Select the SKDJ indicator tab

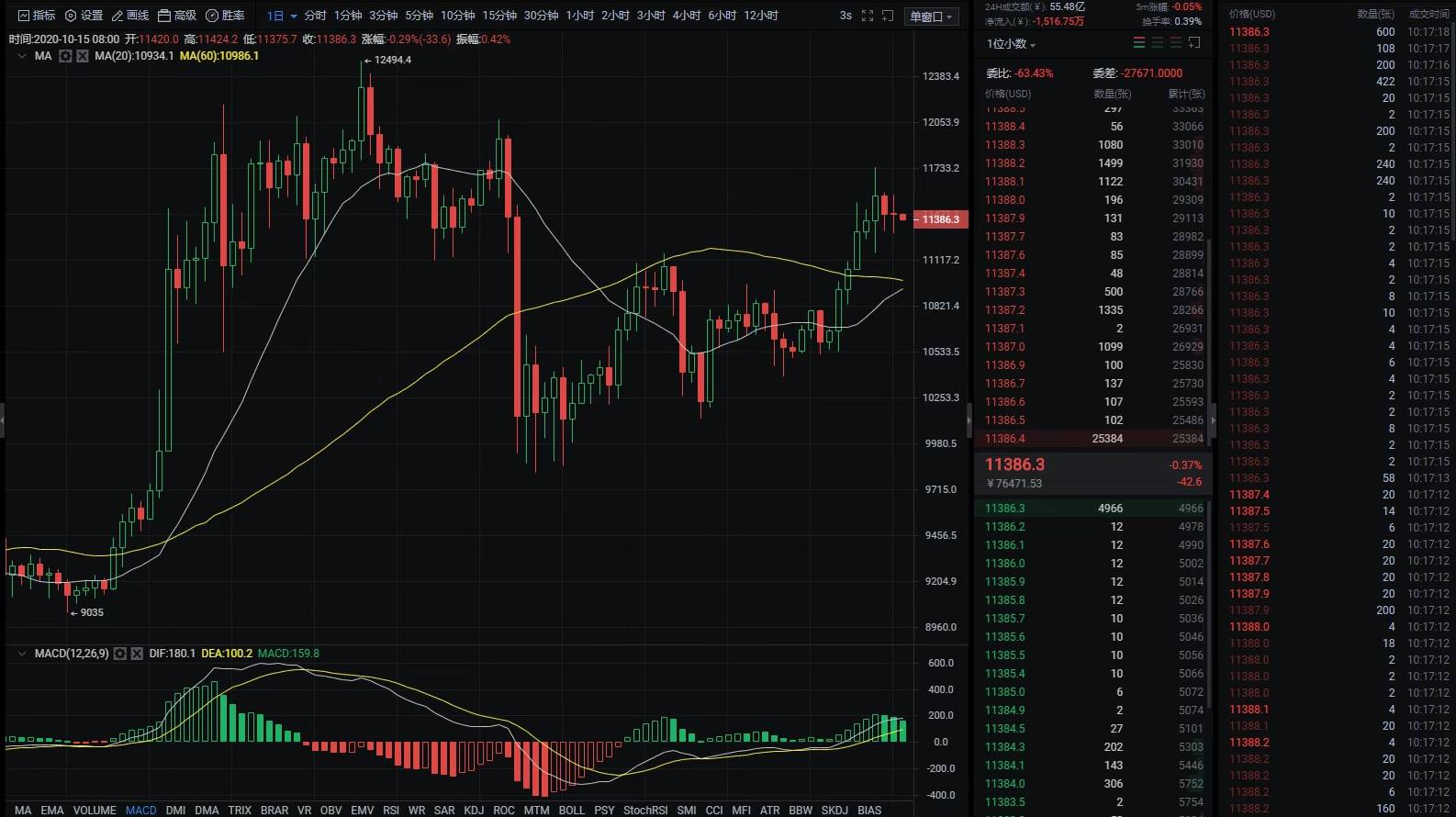click(834, 811)
